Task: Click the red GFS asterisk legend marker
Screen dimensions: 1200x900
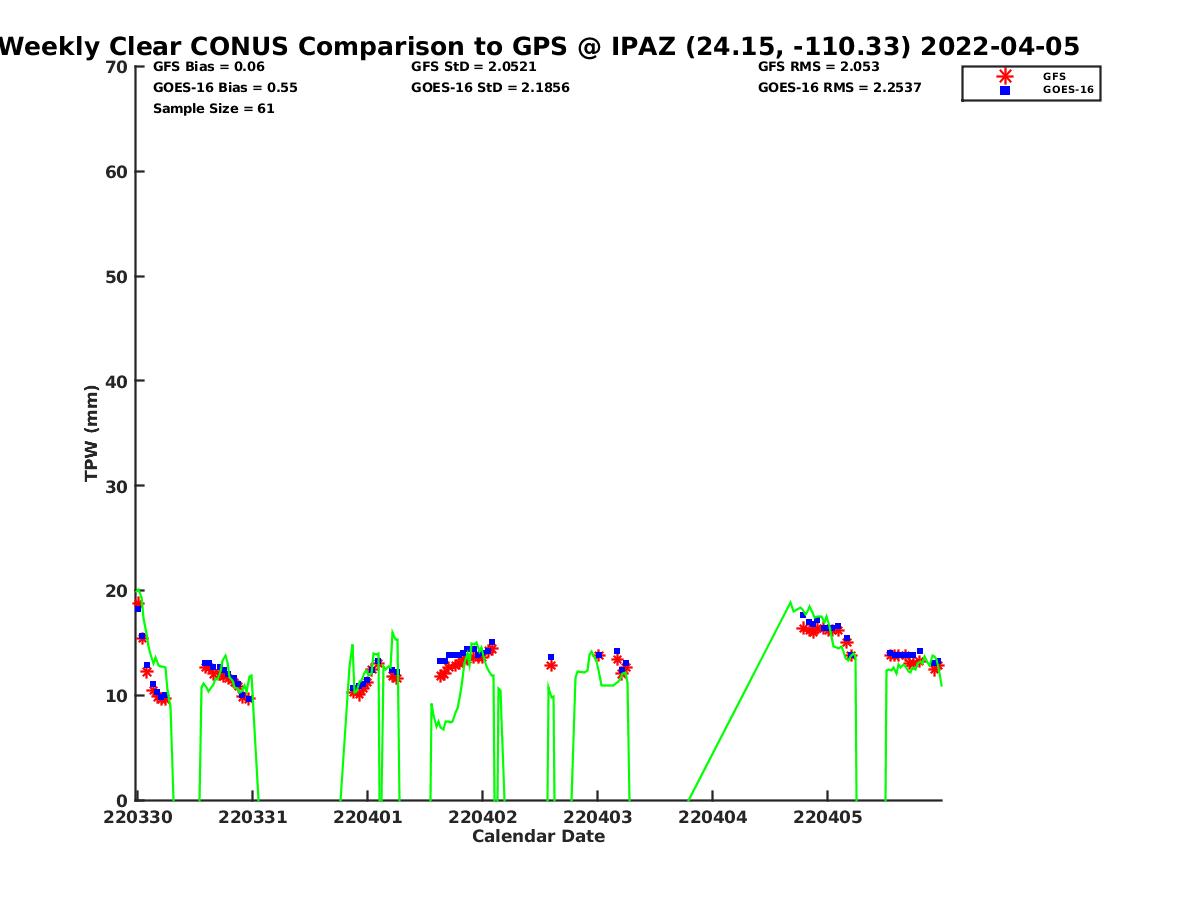Action: (x=1005, y=76)
